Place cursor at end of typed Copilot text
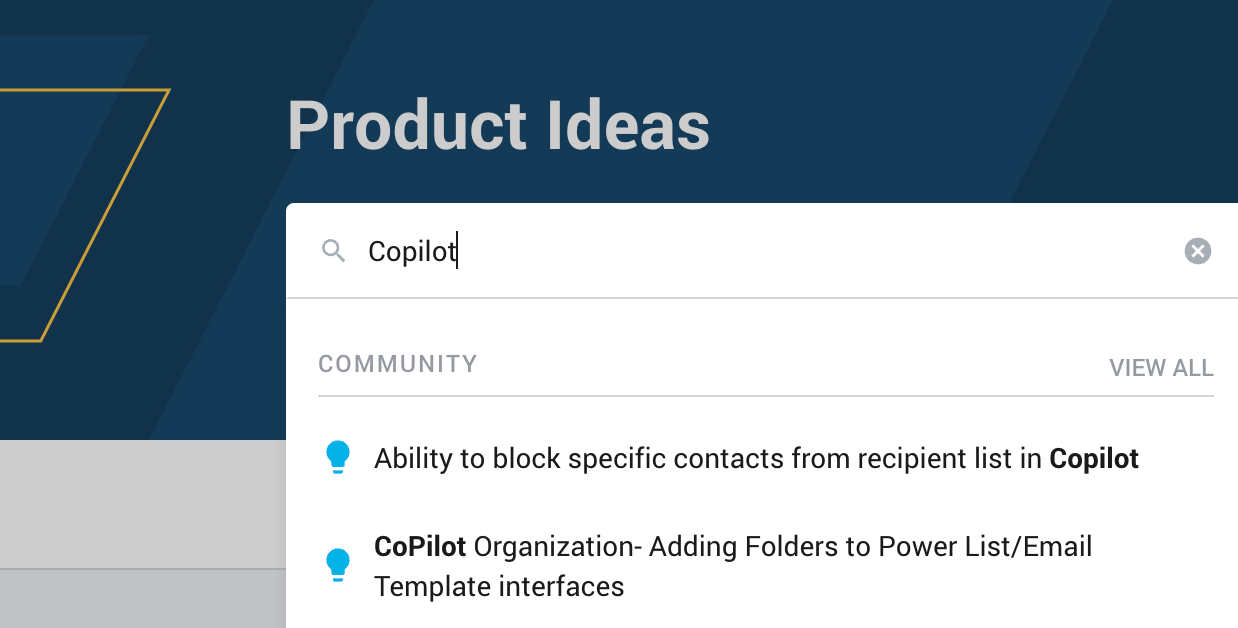 (457, 251)
